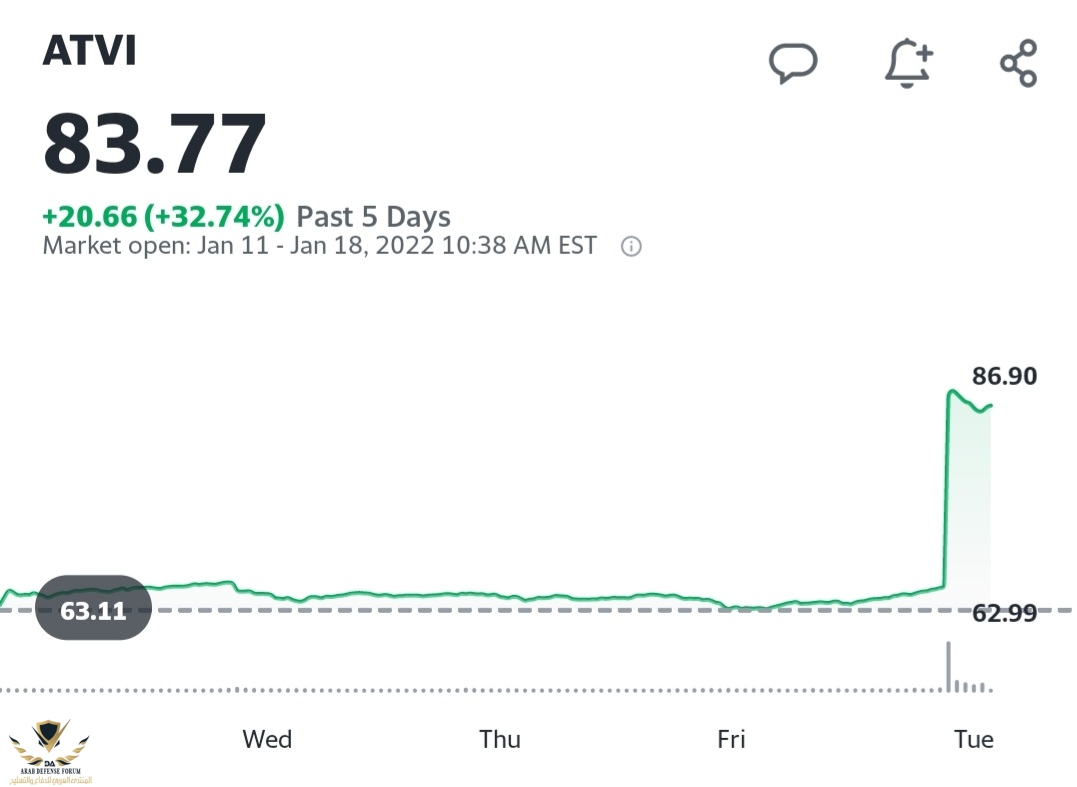The width and height of the screenshot is (1077, 787).
Task: Add a price alert with the bell icon
Action: (908, 64)
